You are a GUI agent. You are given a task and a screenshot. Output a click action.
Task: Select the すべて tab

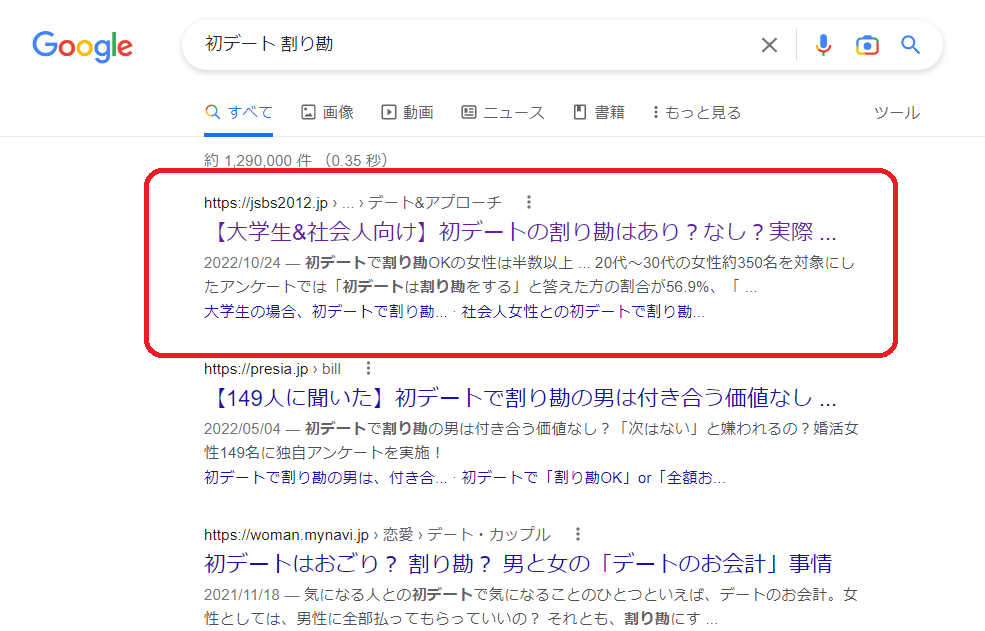(x=239, y=112)
